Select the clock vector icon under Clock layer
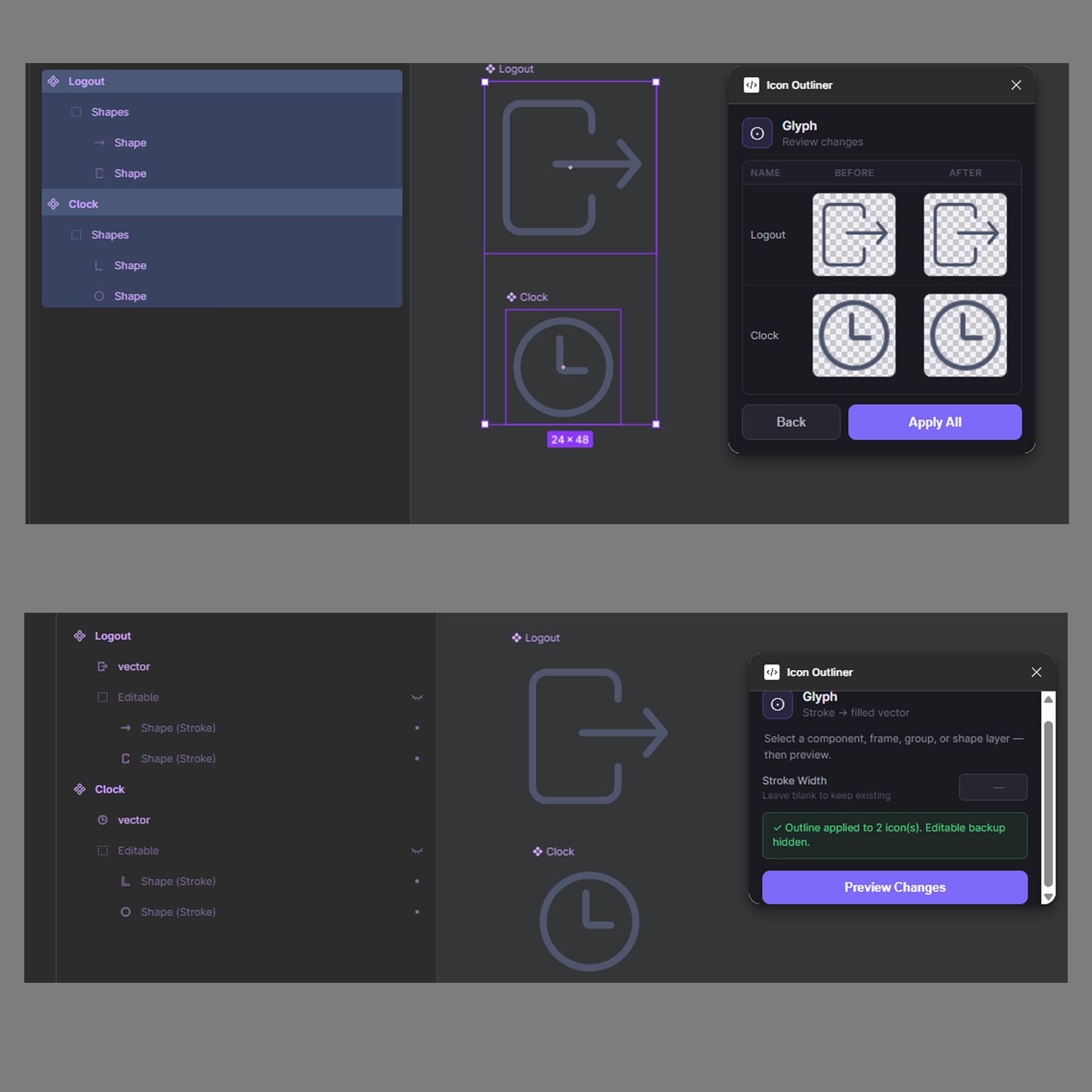Screen dimensions: 1092x1092 103,820
